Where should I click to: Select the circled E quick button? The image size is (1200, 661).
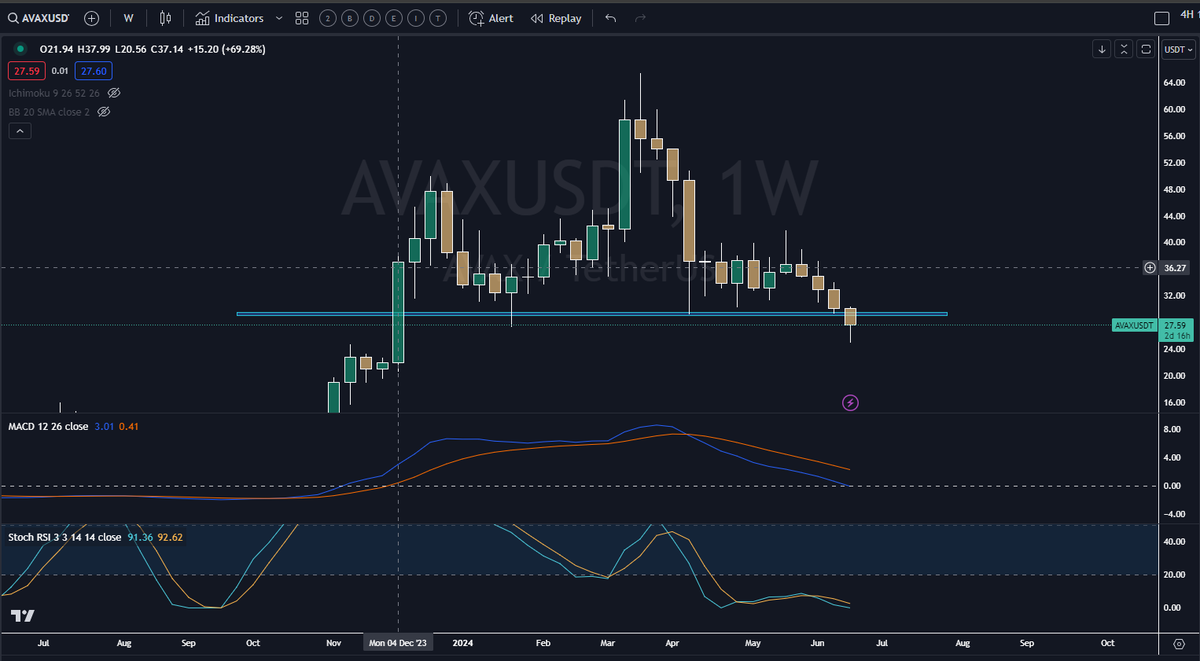[x=394, y=18]
